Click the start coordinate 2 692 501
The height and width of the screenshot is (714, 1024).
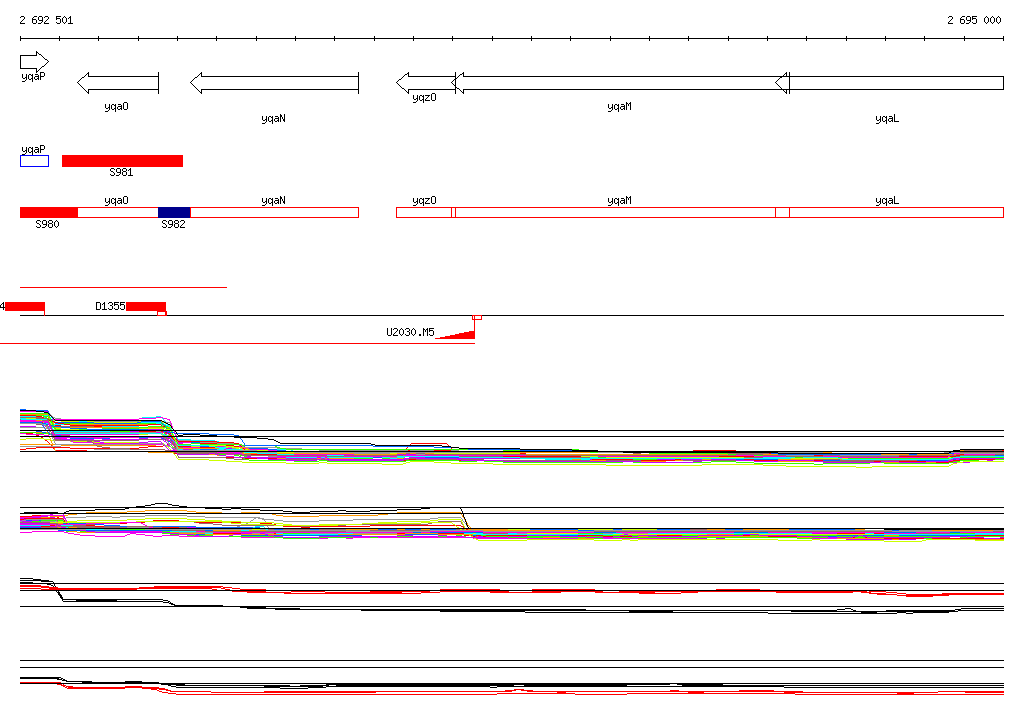click(46, 20)
